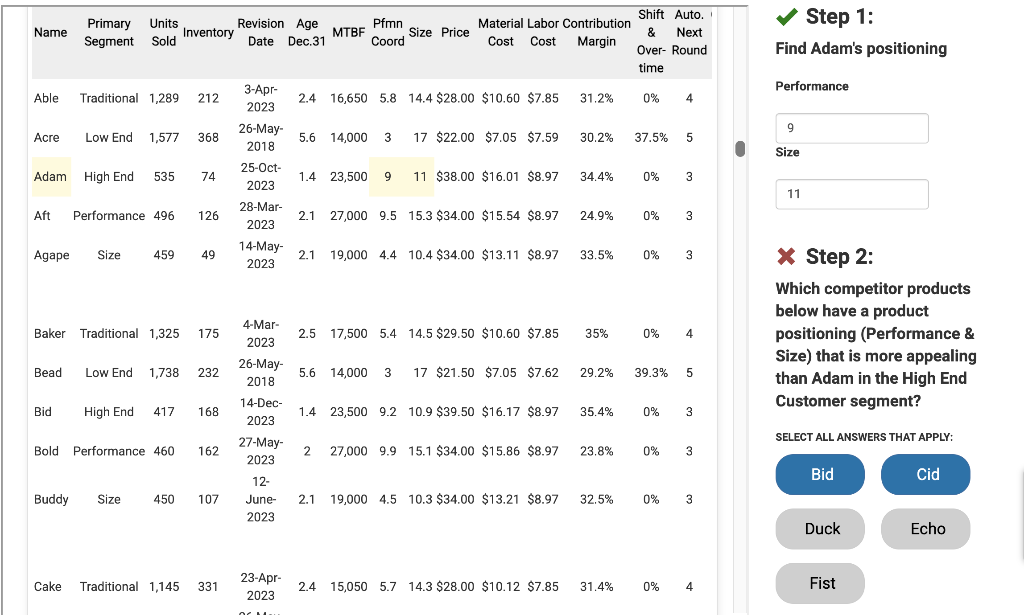This screenshot has height=615, width=1024.
Task: Click Buddy's revision date 12-June-2023
Action: point(261,499)
